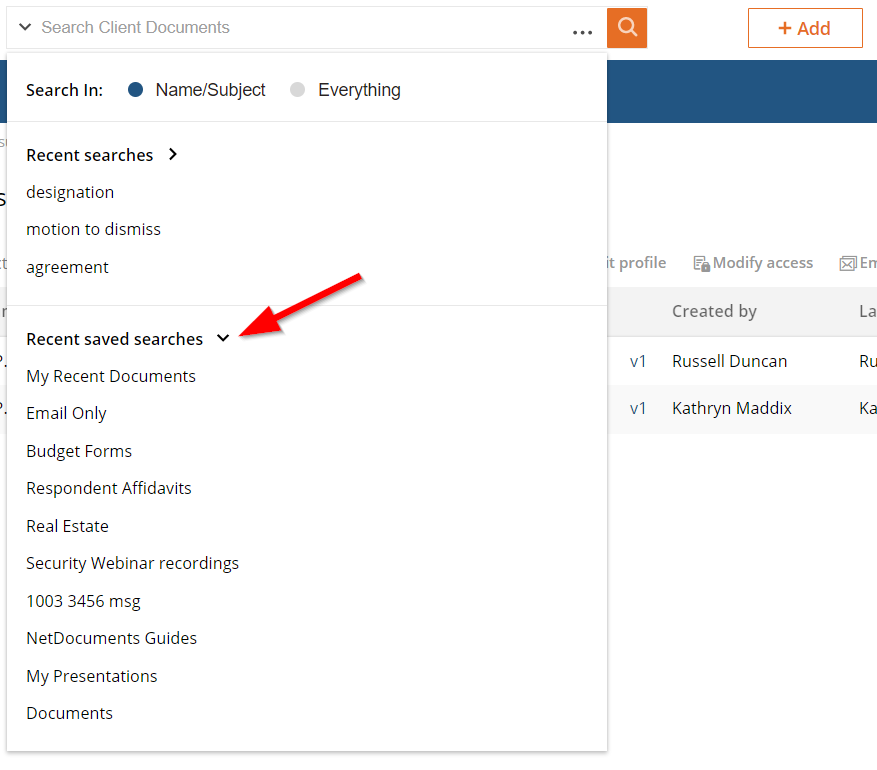Choose recent search 'designation'
This screenshot has height=770, width=877.
[x=70, y=192]
